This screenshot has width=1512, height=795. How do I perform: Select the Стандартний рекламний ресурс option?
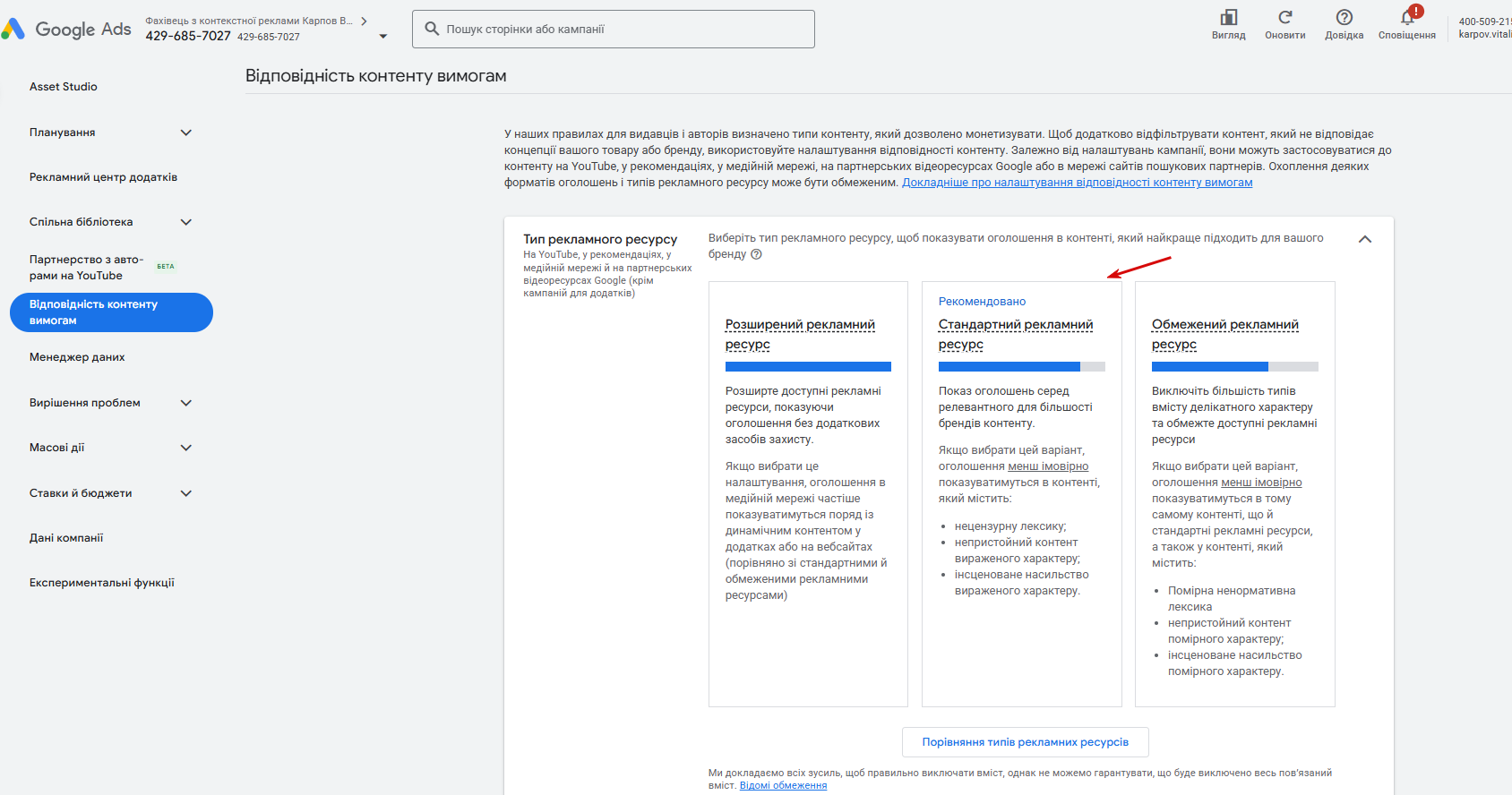(x=1022, y=494)
